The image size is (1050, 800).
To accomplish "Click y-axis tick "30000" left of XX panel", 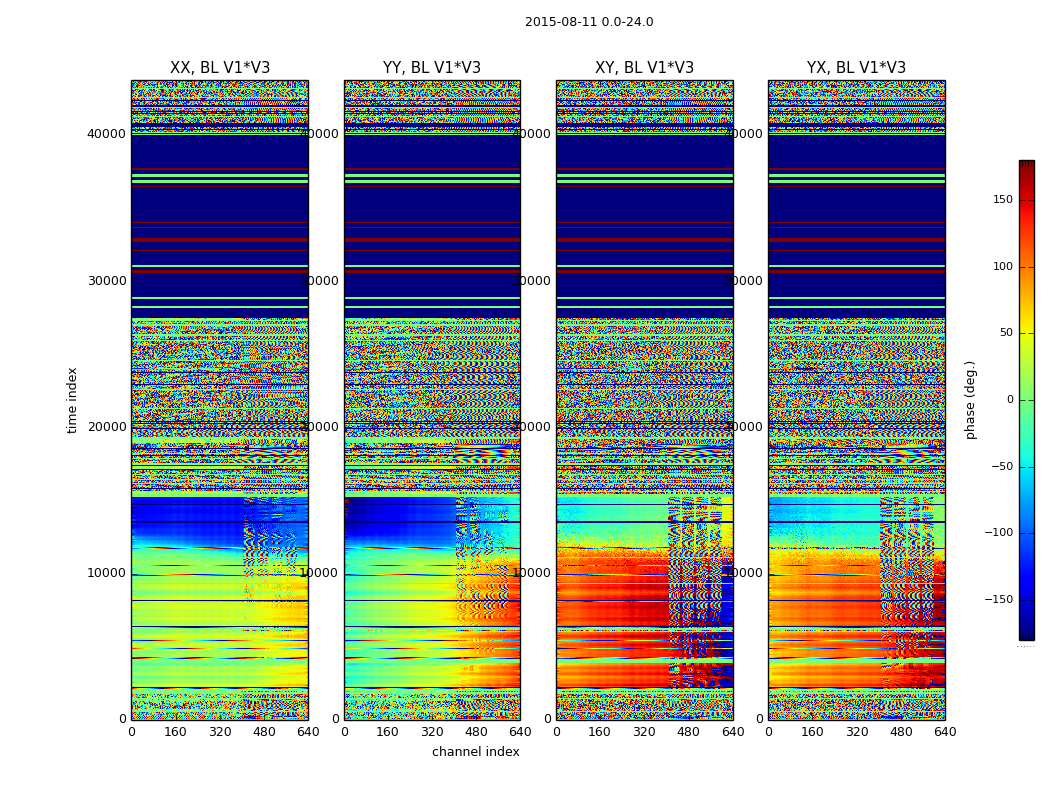I will (107, 280).
